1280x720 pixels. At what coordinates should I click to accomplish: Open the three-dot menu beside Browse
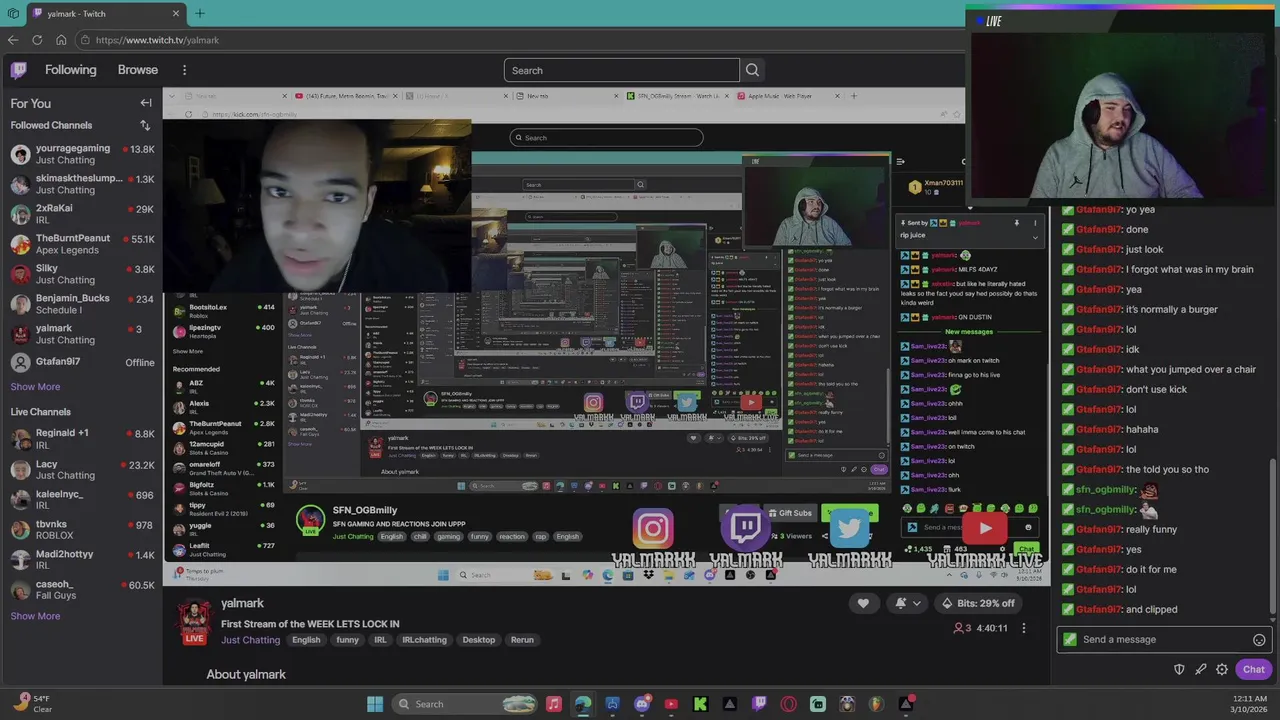click(184, 70)
